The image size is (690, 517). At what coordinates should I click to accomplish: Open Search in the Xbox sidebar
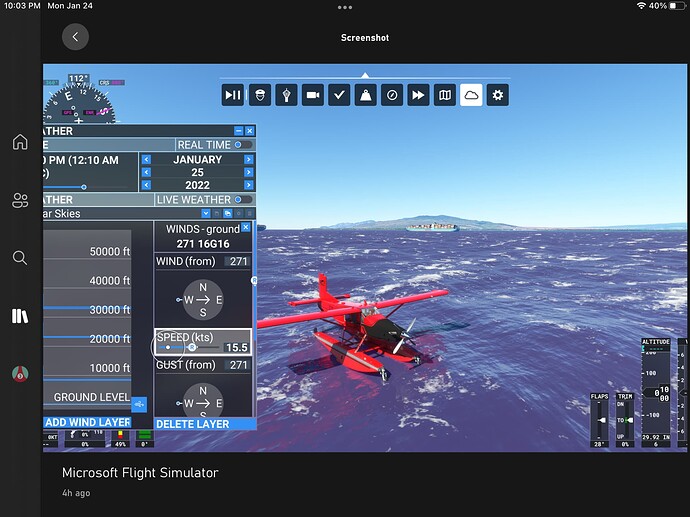(x=20, y=258)
